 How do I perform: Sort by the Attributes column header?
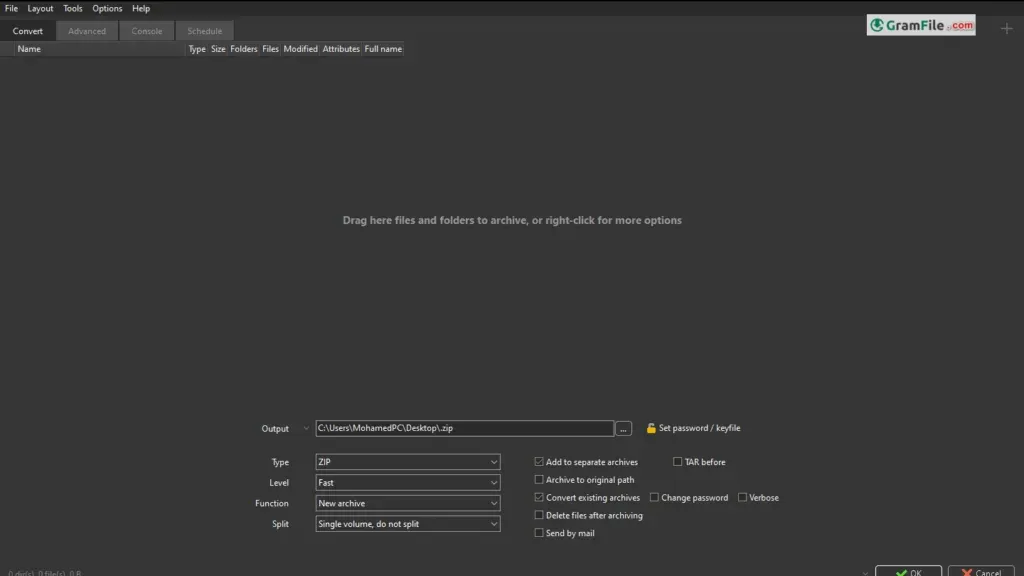pos(341,49)
